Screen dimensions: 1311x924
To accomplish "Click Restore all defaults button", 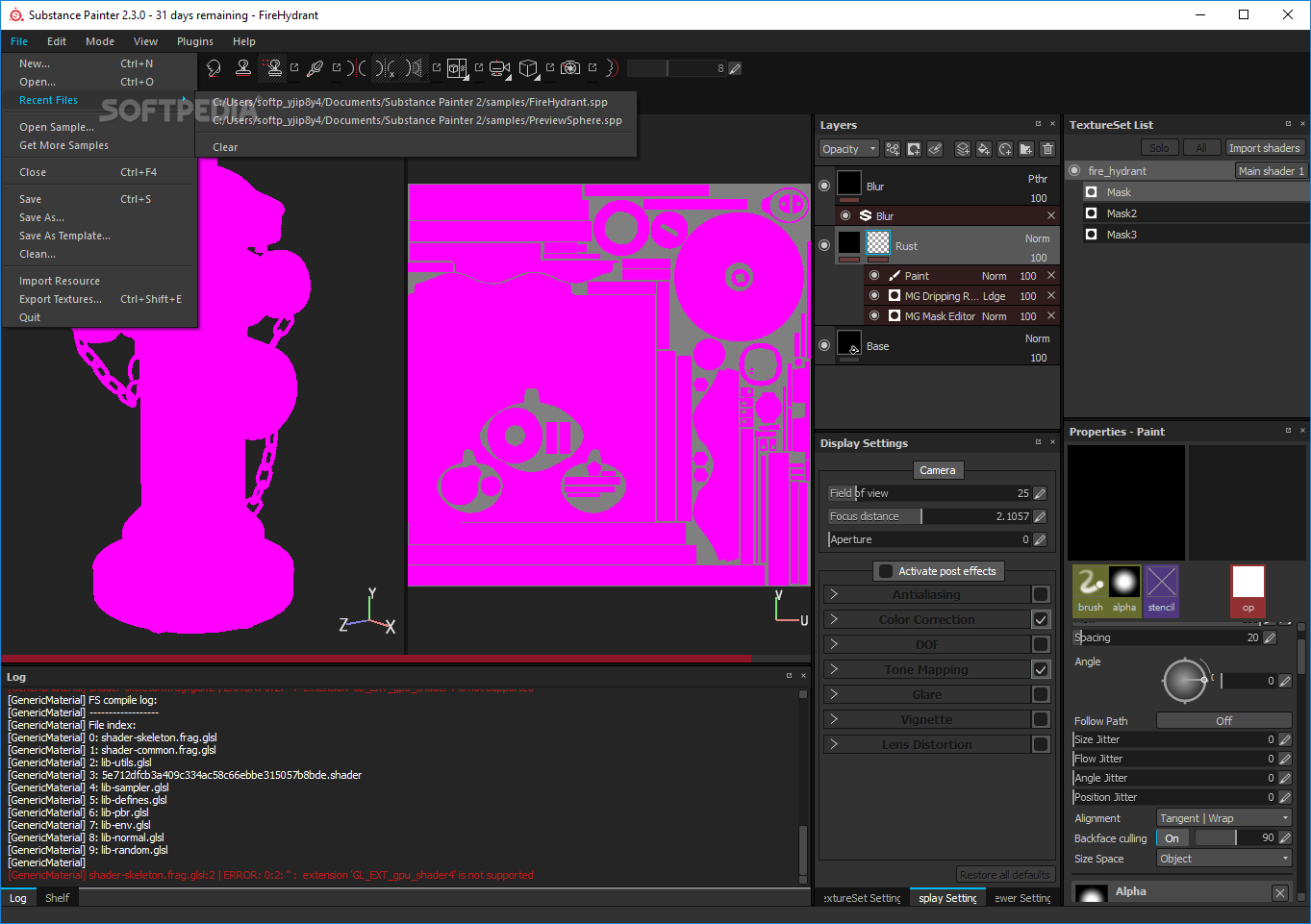I will [x=1004, y=874].
